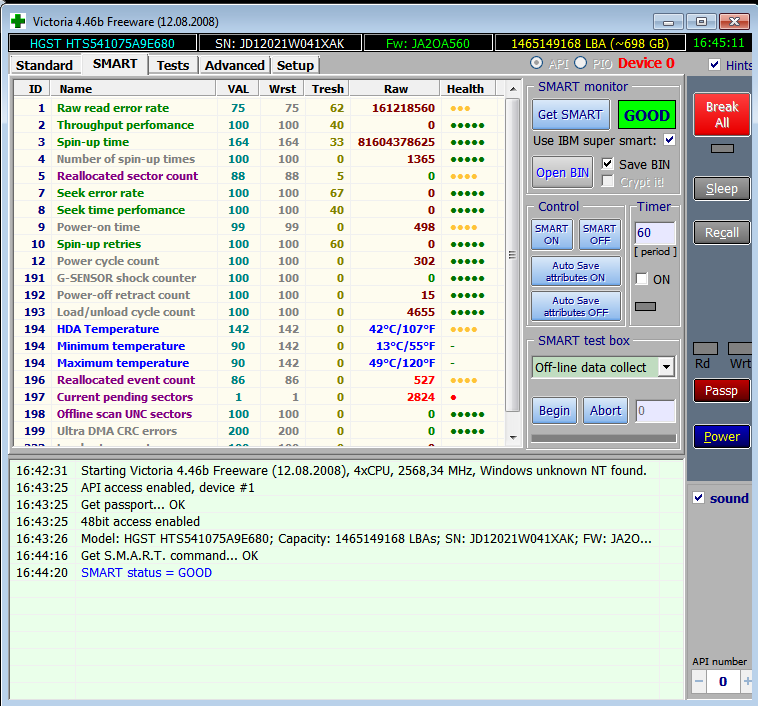Click the scroll up arrow of SMART table

tap(513, 89)
